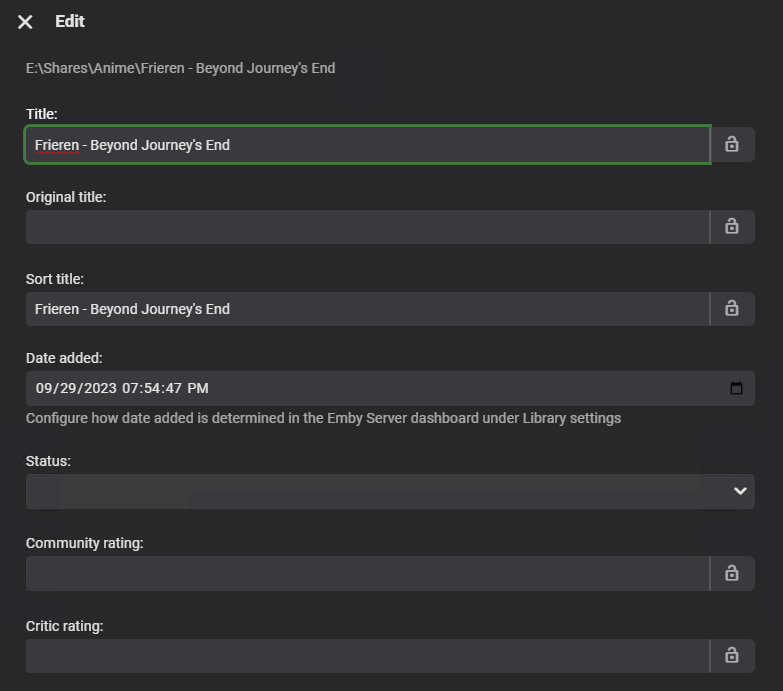Click into the Original title field
Image resolution: width=783 pixels, height=691 pixels.
(x=367, y=227)
